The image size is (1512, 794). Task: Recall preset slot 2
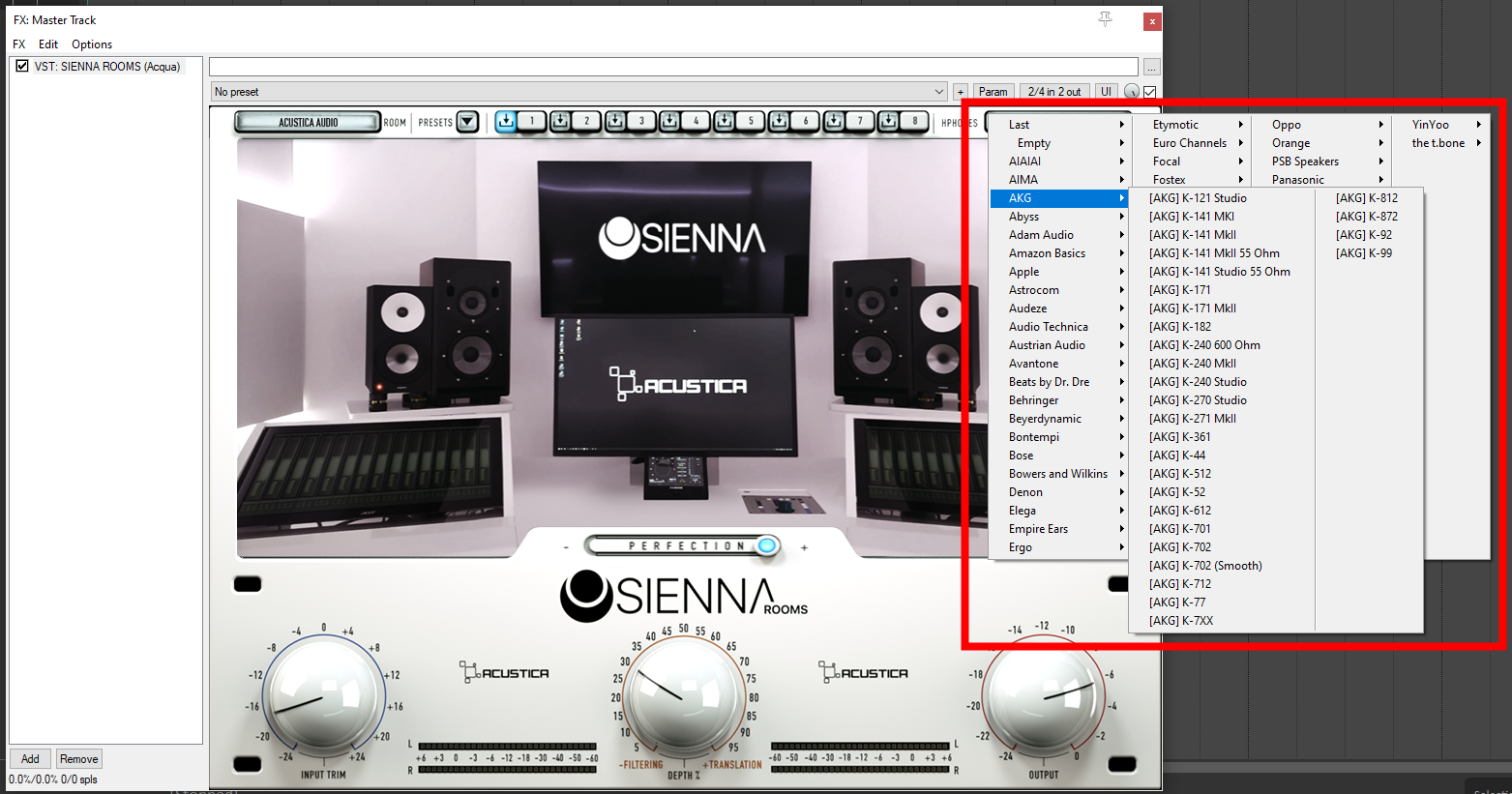tap(586, 122)
